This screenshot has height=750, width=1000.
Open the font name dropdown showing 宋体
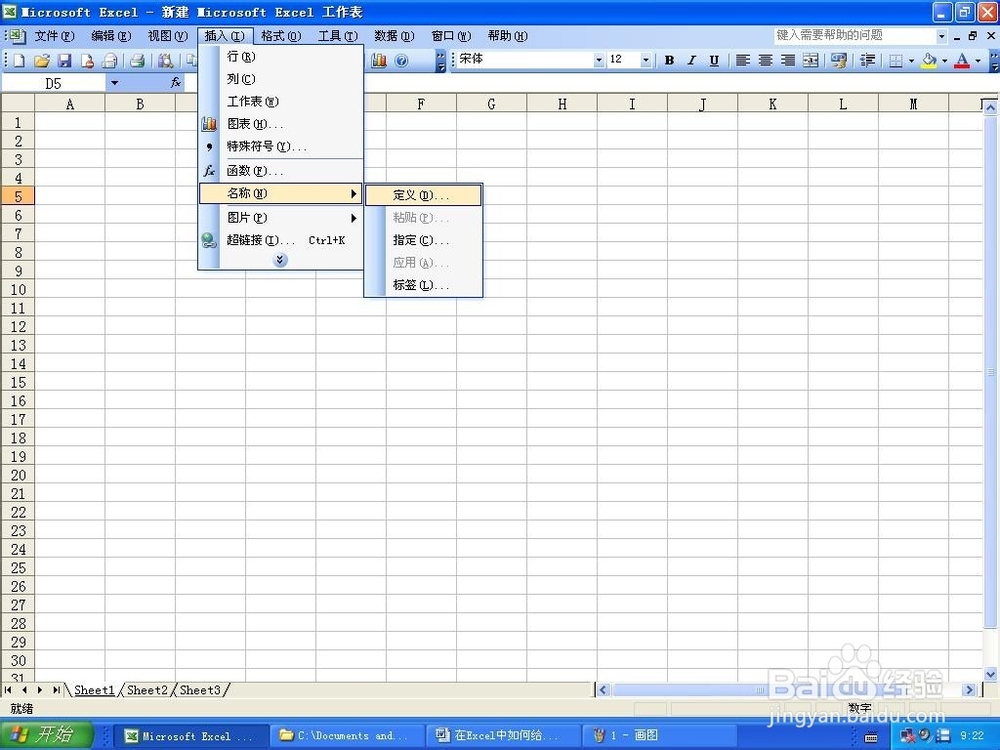598,60
